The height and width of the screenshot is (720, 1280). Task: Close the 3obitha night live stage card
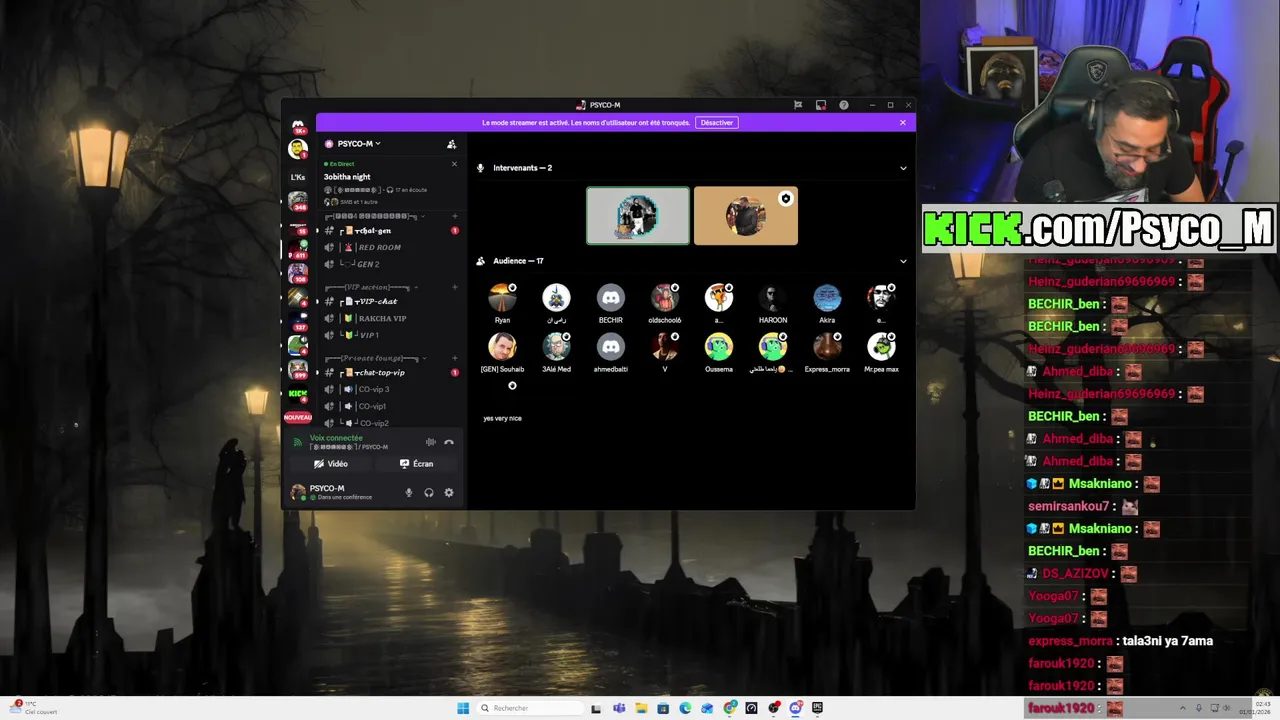[x=454, y=164]
